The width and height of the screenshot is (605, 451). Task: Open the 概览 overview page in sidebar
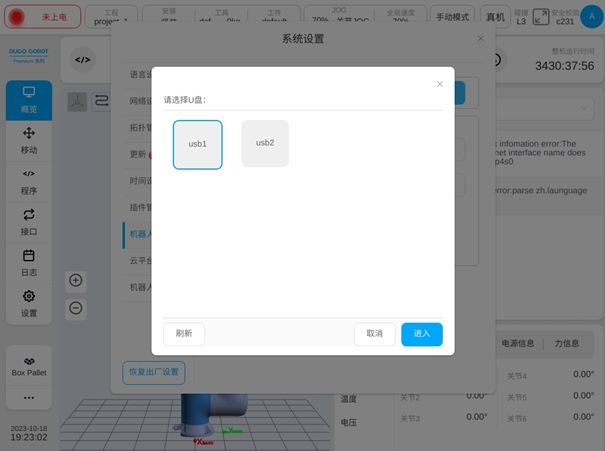tap(29, 99)
